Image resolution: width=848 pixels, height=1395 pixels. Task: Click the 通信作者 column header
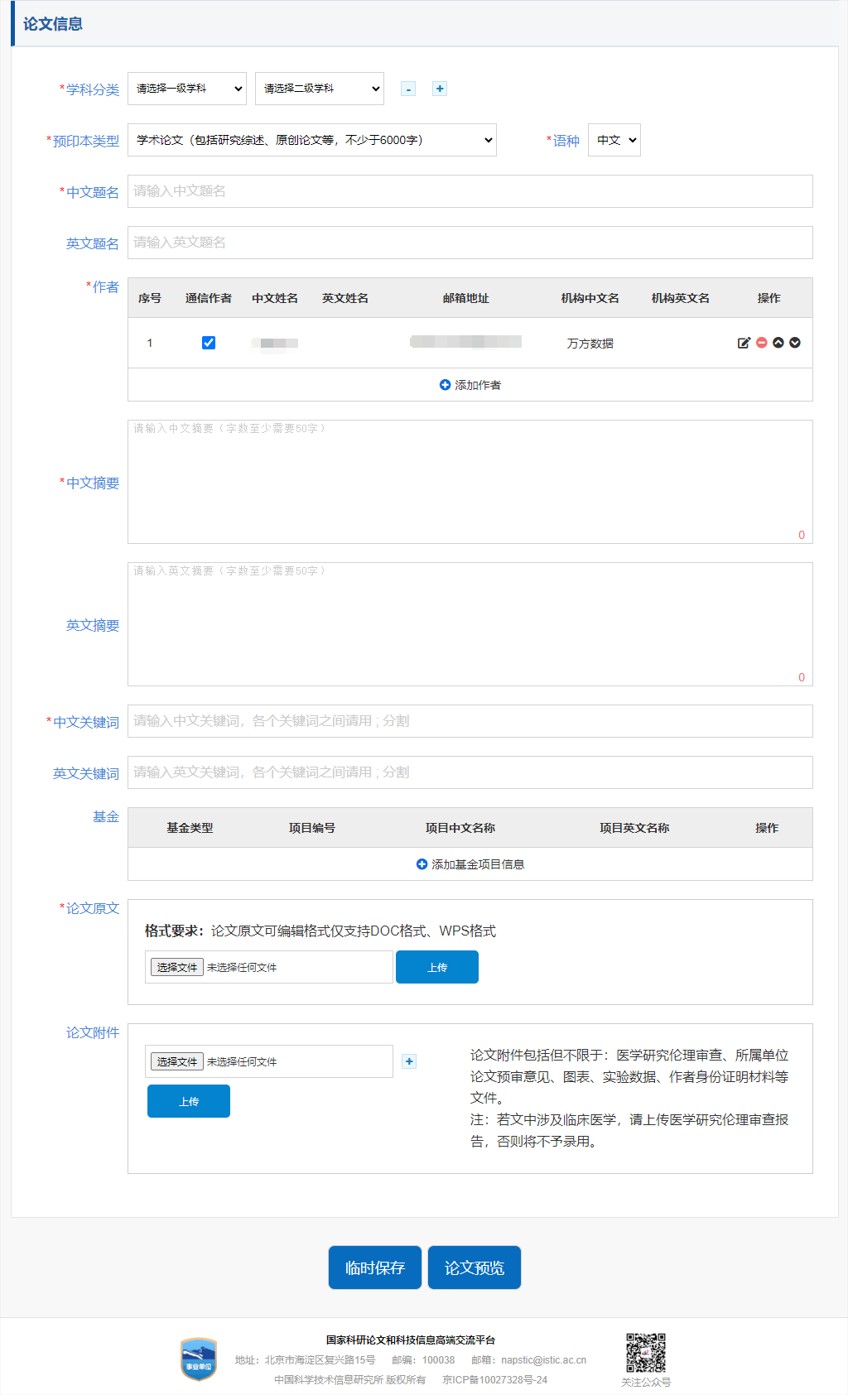tap(209, 298)
